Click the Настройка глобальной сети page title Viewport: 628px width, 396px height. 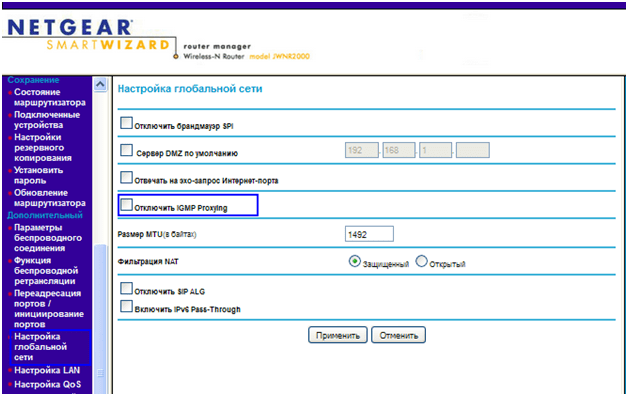[190, 88]
